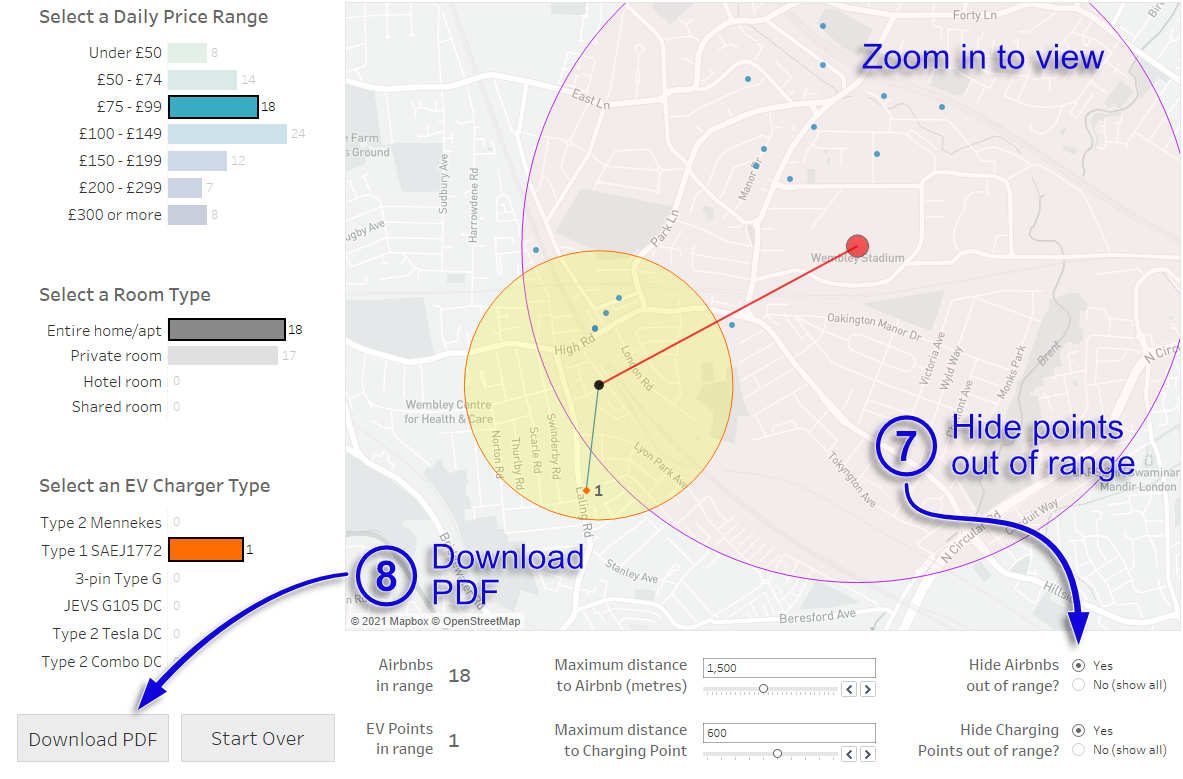1183x779 pixels.
Task: Click the decrease arrow for Charging Point distance
Action: [850, 754]
